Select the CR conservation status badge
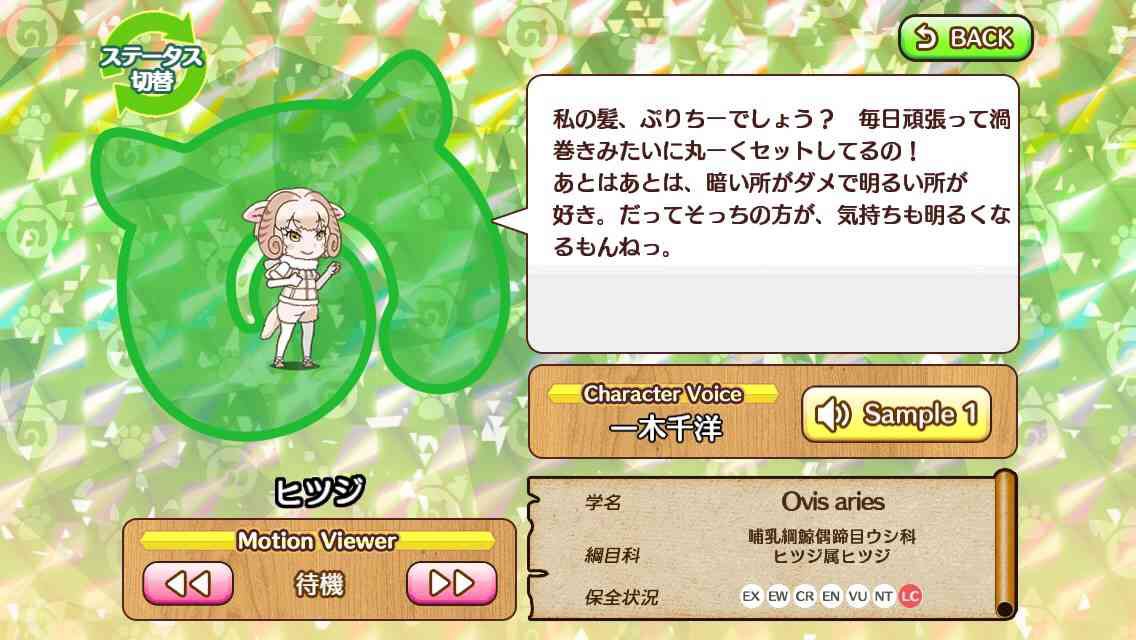Image resolution: width=1136 pixels, height=640 pixels. click(805, 597)
